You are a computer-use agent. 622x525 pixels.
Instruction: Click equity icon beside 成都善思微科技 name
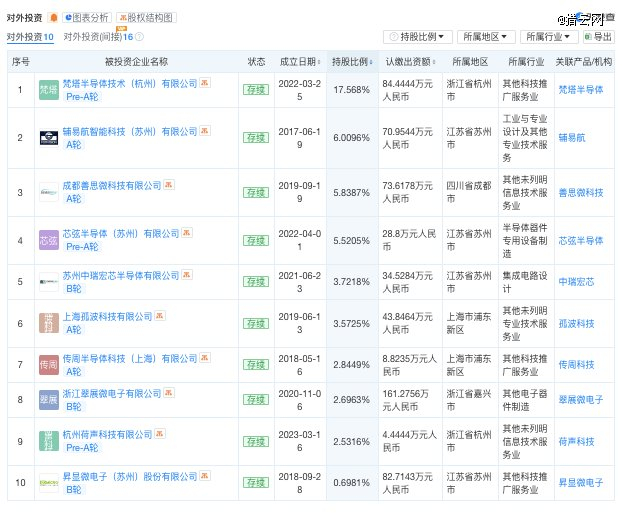tap(169, 185)
